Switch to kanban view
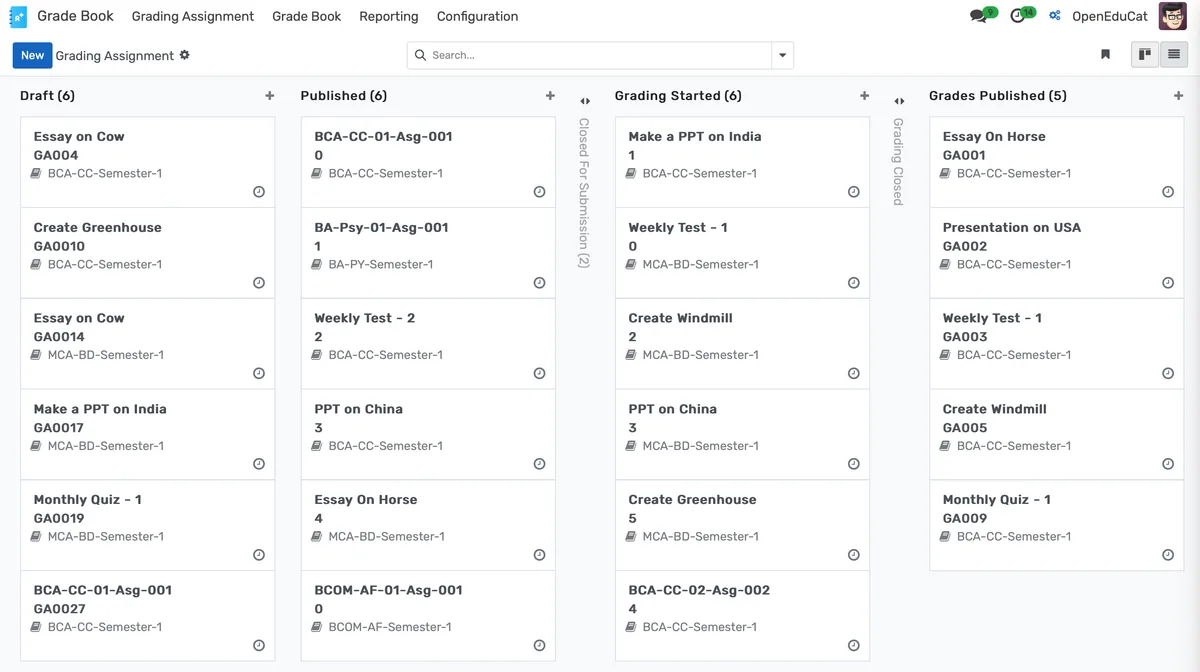The height and width of the screenshot is (672, 1200). pyautogui.click(x=1144, y=54)
